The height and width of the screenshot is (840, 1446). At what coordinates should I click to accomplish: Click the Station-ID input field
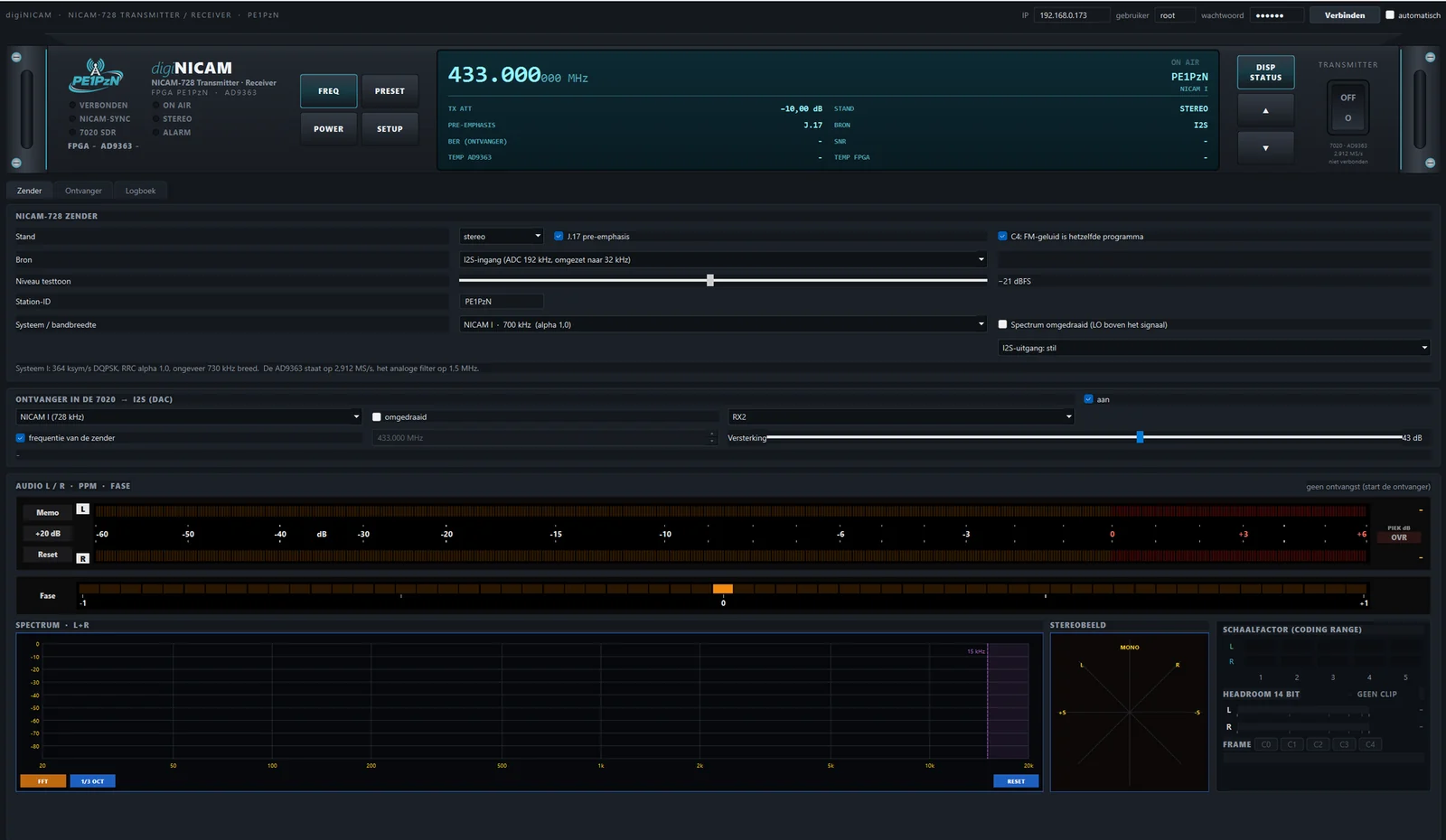(x=502, y=302)
